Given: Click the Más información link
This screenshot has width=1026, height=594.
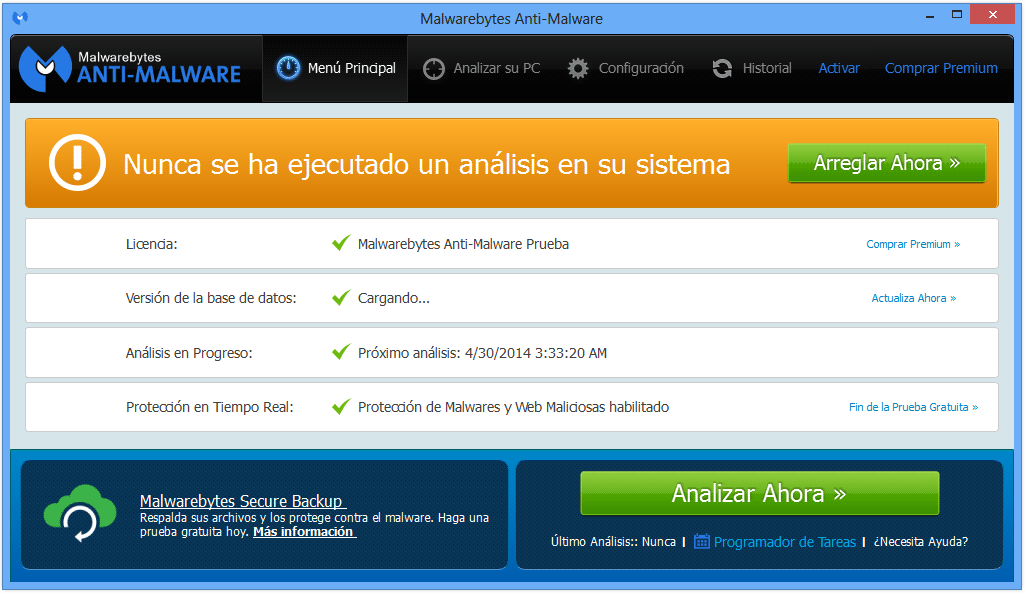Looking at the screenshot, I should 304,532.
